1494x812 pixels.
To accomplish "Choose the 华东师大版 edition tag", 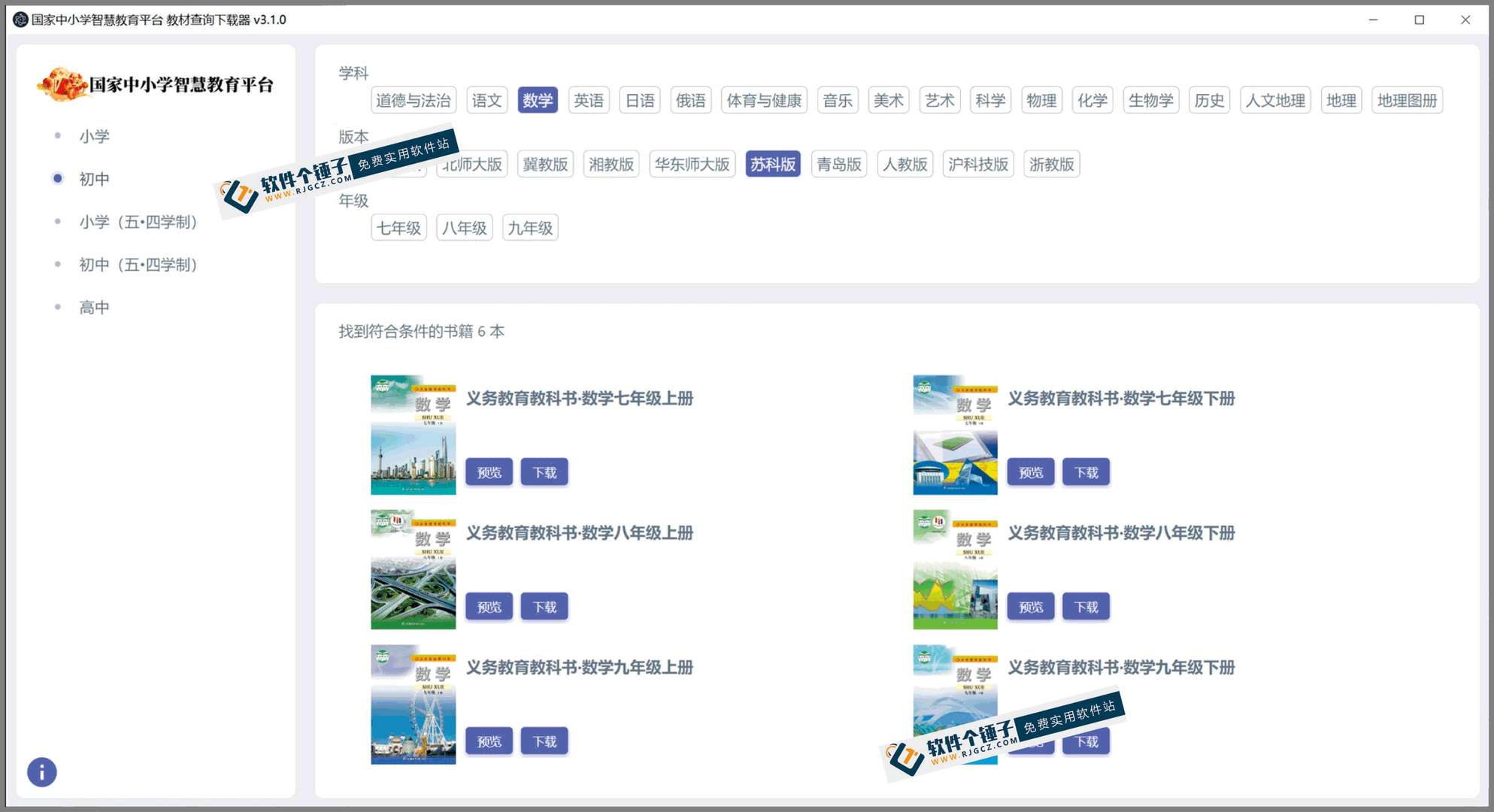I will tap(692, 164).
